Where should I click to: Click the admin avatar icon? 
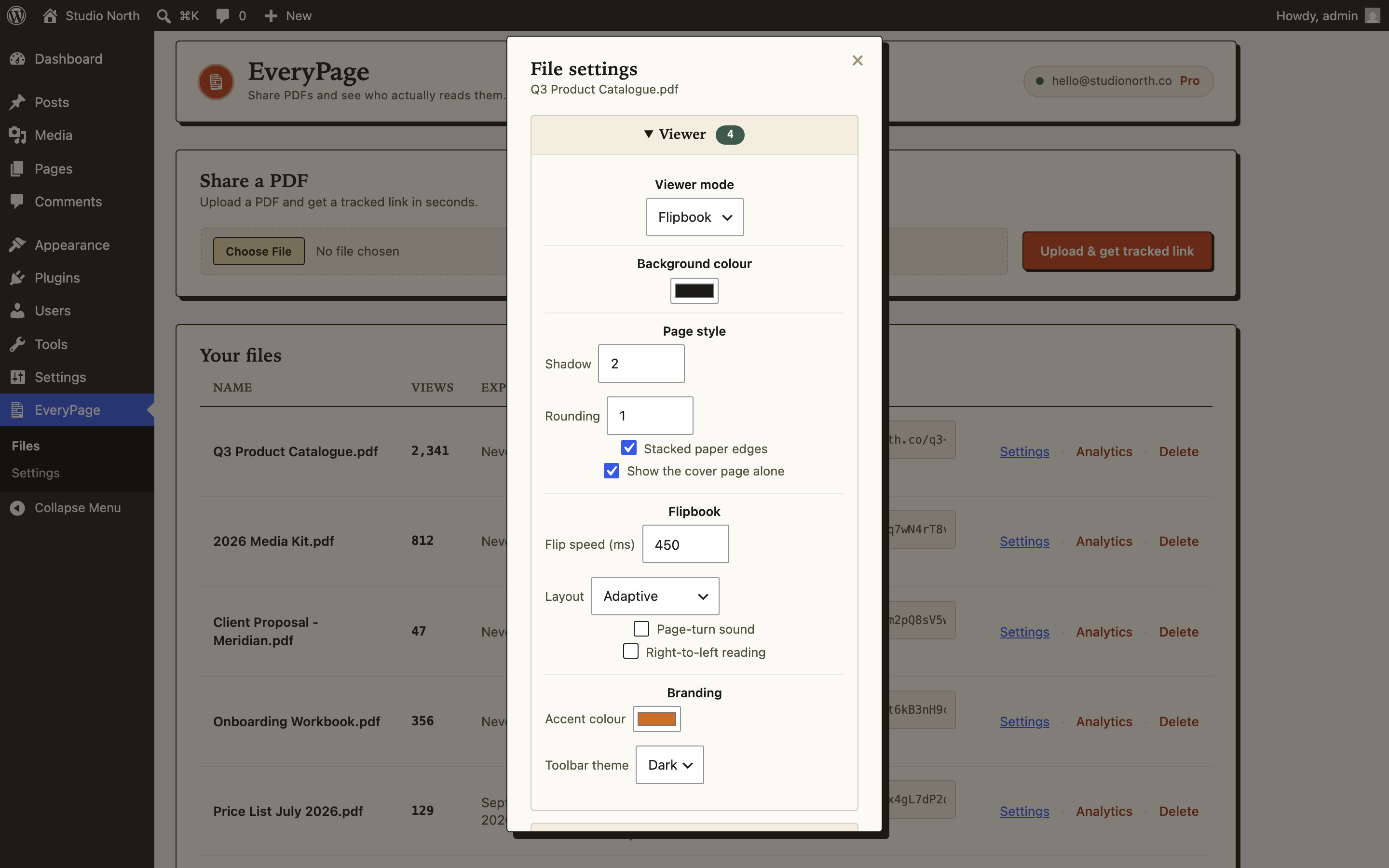(1372, 15)
